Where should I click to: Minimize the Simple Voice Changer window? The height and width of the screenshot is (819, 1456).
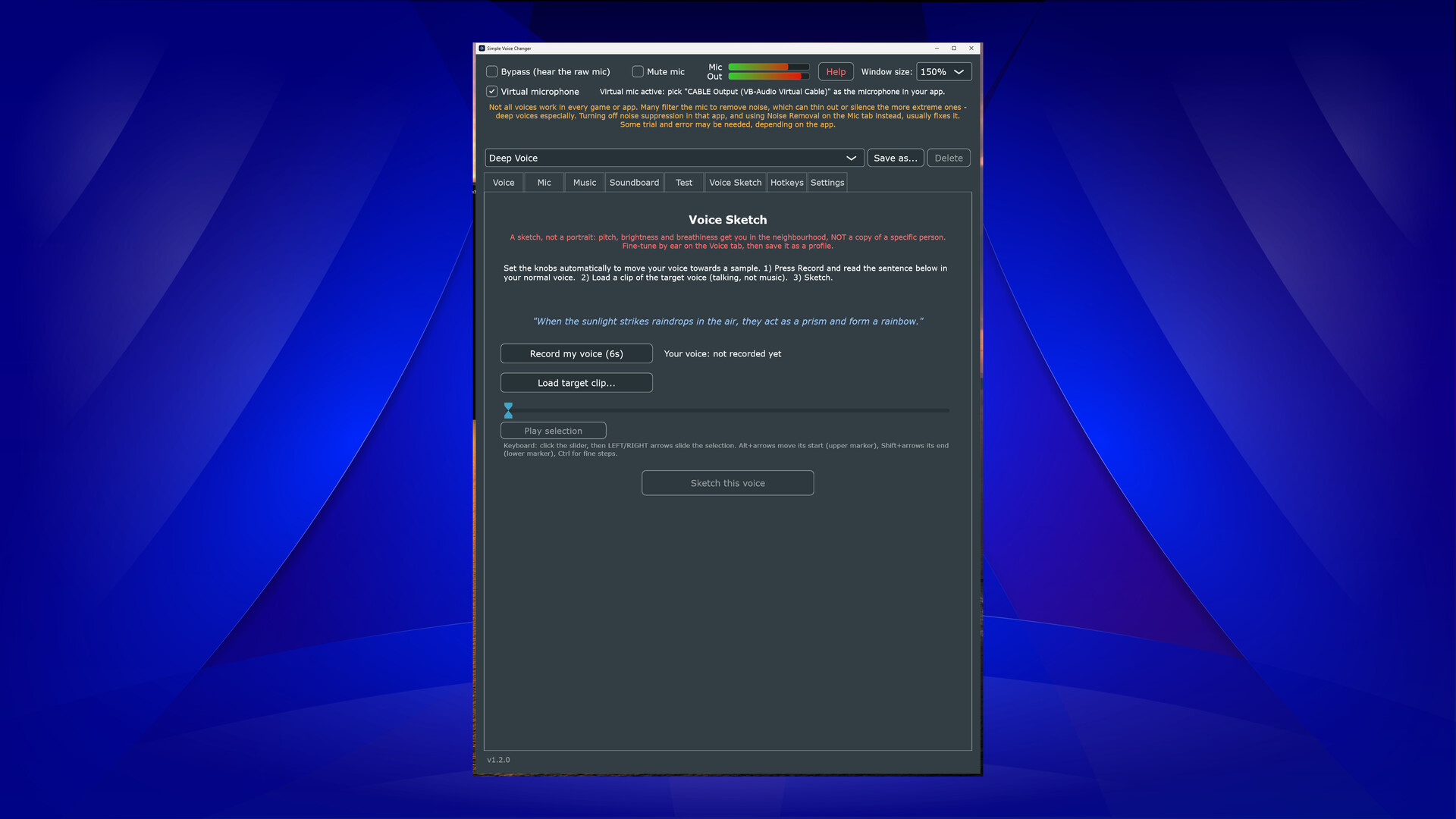tap(937, 49)
